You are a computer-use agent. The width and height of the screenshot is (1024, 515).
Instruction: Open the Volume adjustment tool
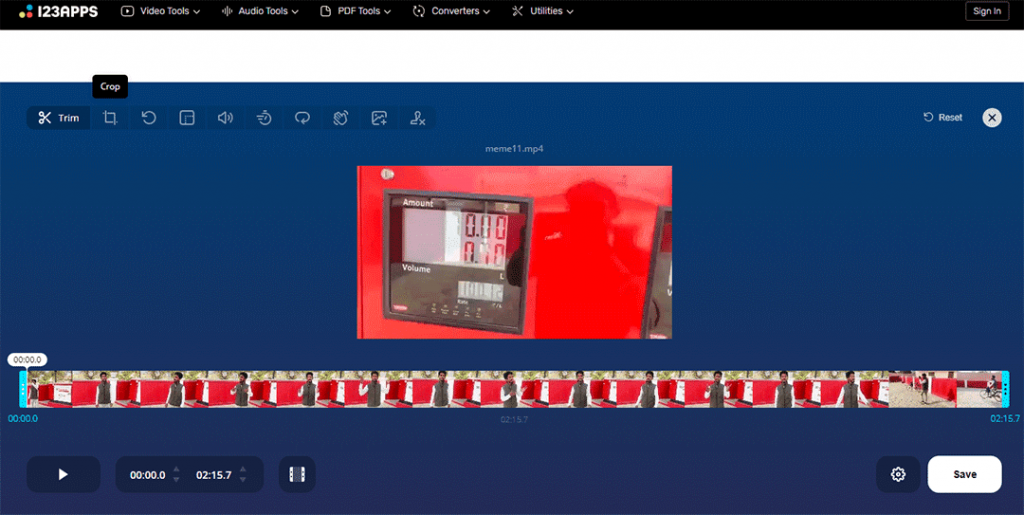[x=225, y=118]
